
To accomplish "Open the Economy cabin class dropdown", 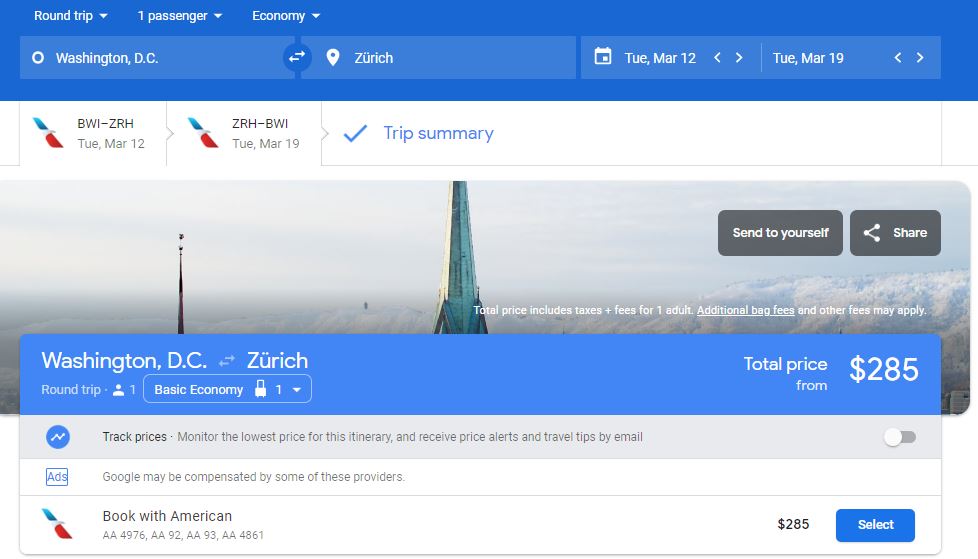I will pos(286,16).
